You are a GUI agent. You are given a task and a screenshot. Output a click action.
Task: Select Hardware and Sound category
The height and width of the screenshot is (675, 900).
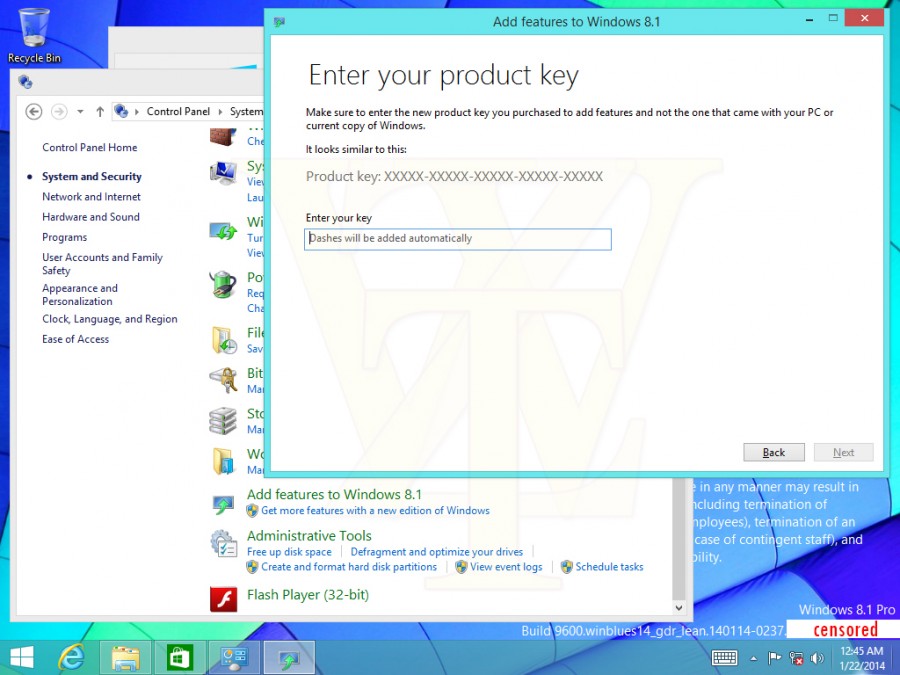(90, 217)
